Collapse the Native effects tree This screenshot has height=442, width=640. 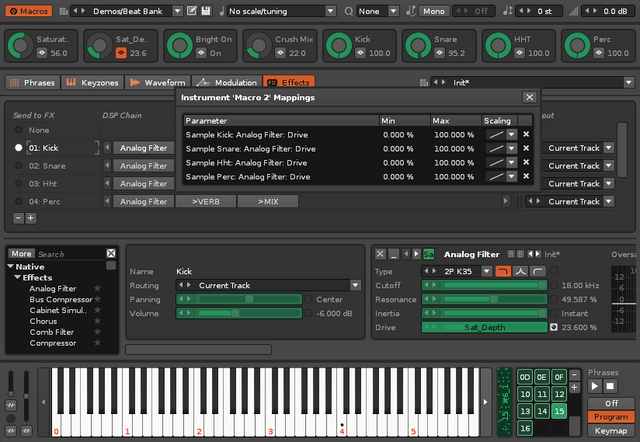pyautogui.click(x=11, y=267)
